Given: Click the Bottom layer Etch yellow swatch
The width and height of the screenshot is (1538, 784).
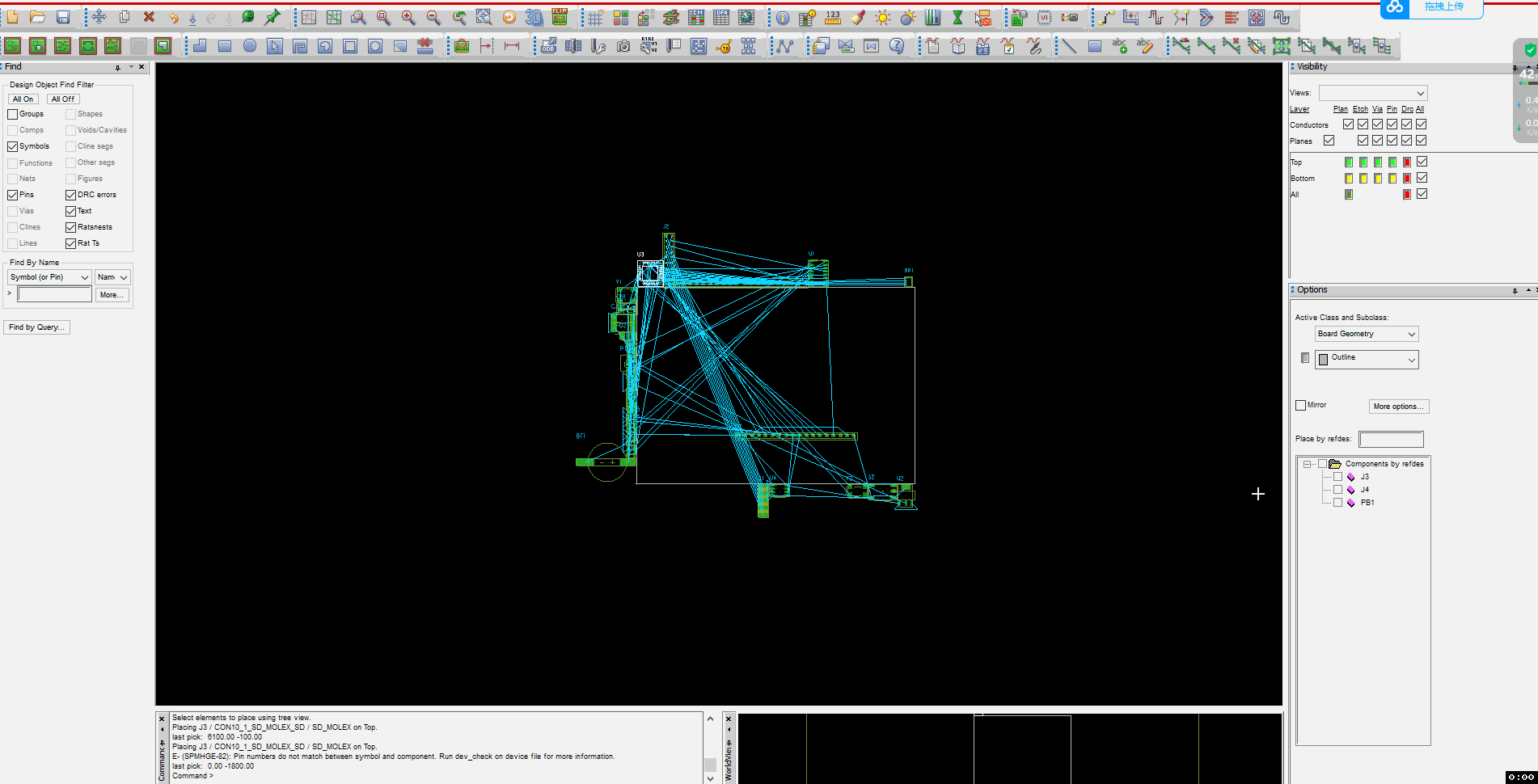Looking at the screenshot, I should 1363,179.
